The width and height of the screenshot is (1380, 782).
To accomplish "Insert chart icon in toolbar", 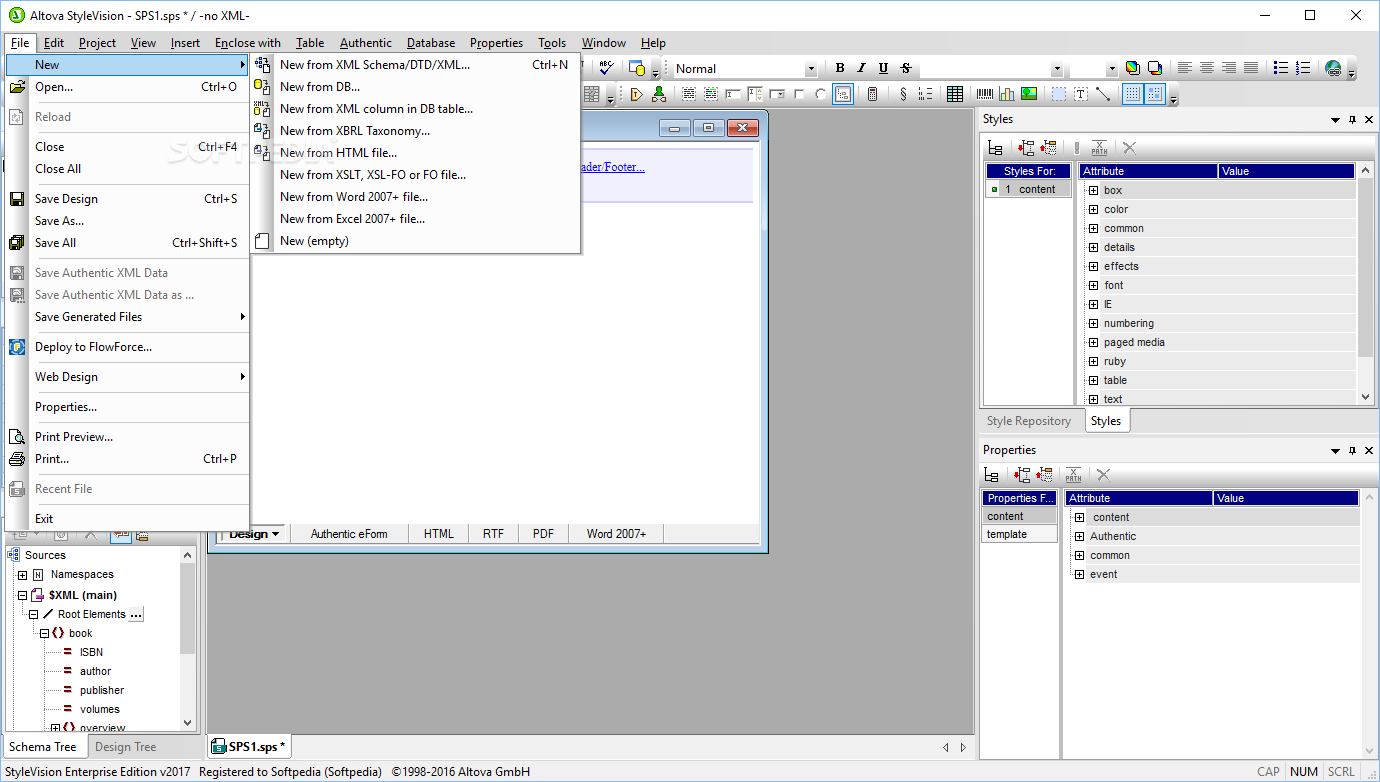I will pyautogui.click(x=1007, y=94).
